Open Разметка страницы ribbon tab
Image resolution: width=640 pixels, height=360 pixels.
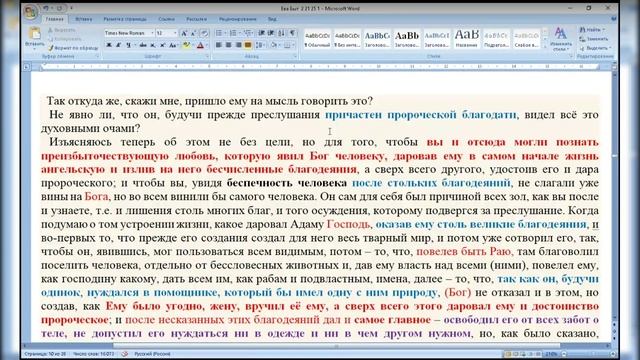(125, 19)
